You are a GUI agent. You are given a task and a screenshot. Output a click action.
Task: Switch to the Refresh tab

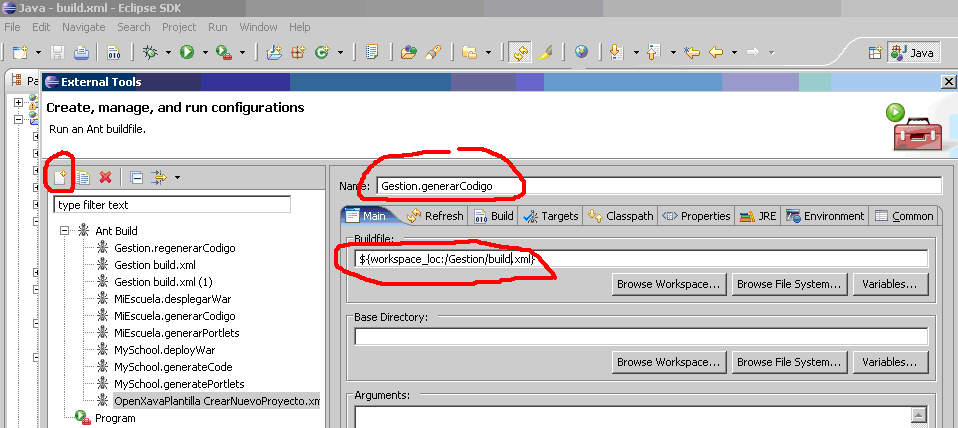click(x=434, y=216)
